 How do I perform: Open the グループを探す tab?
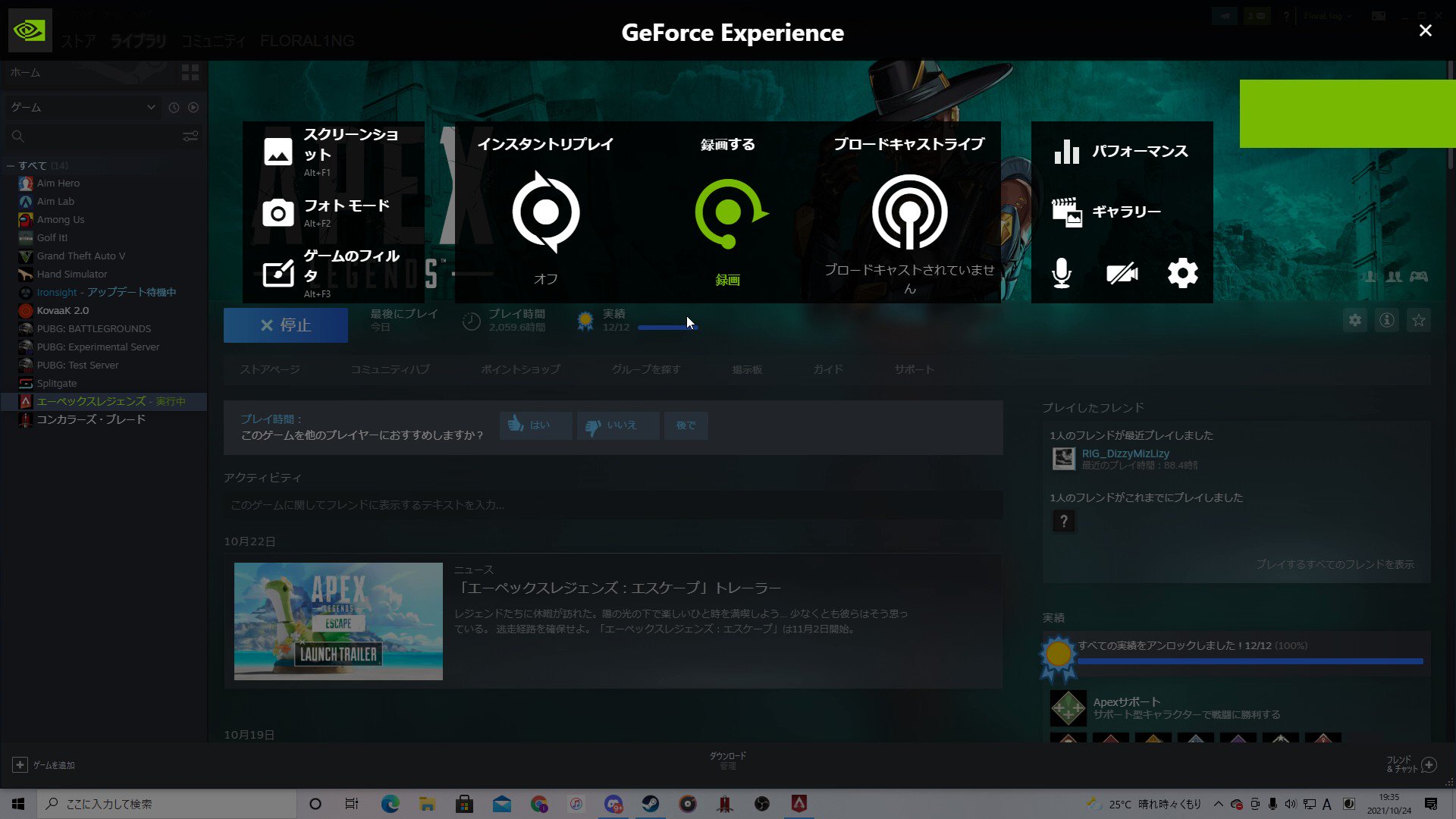(x=646, y=369)
